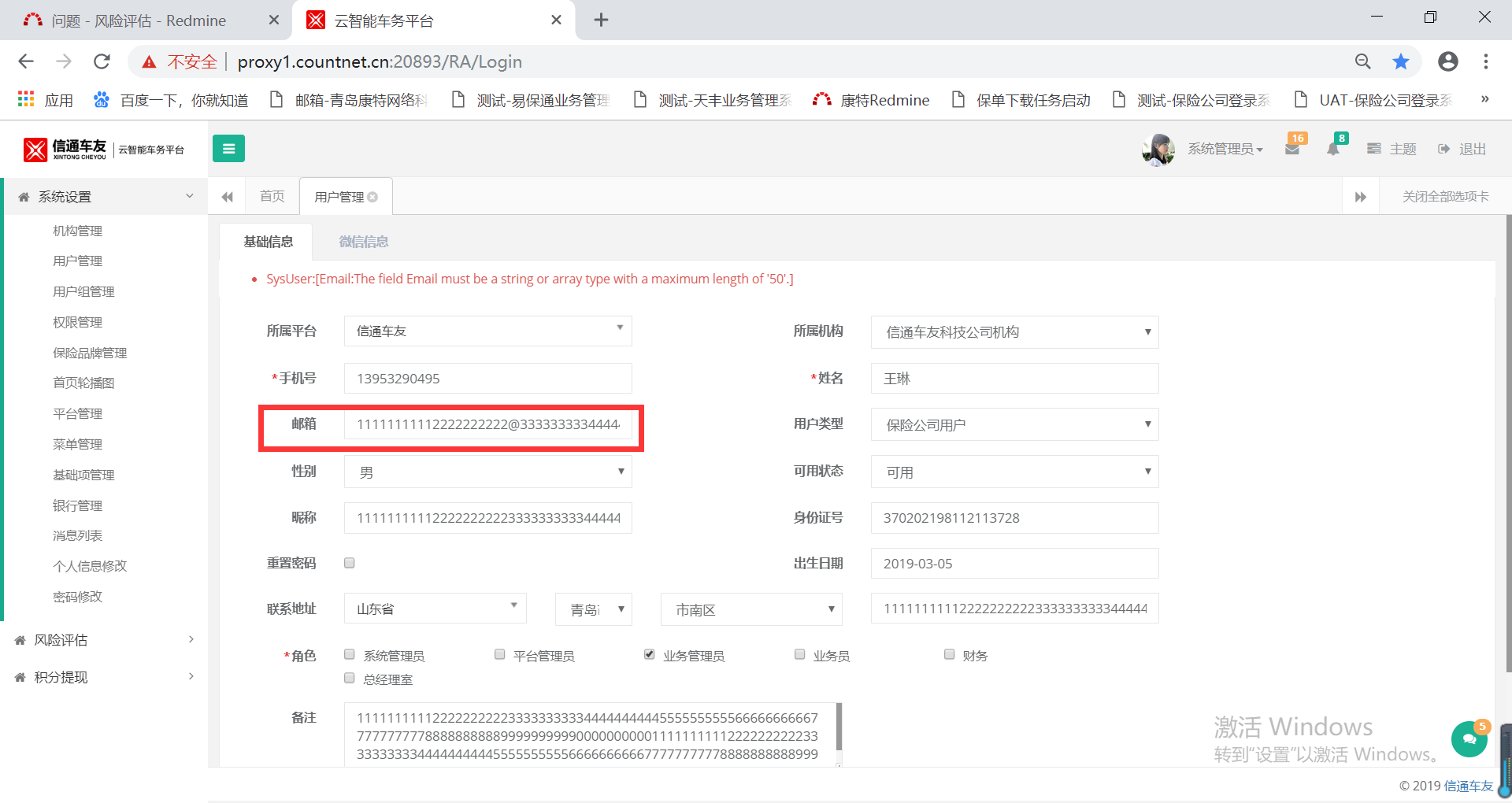Open the province dropdown showing 山东省
Image resolution: width=1512 pixels, height=803 pixels.
[x=435, y=609]
